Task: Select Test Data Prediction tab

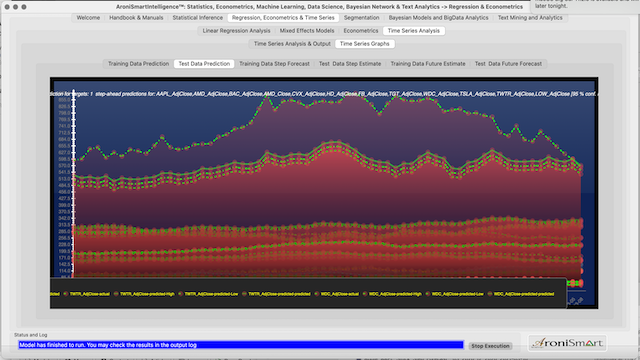Action: coord(204,64)
